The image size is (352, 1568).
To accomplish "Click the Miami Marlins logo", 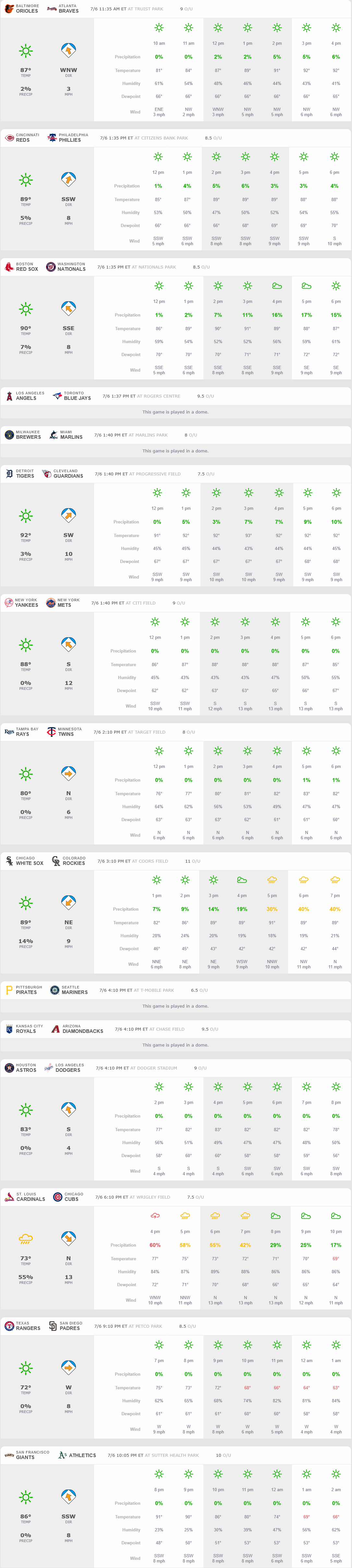I will 54,435.
